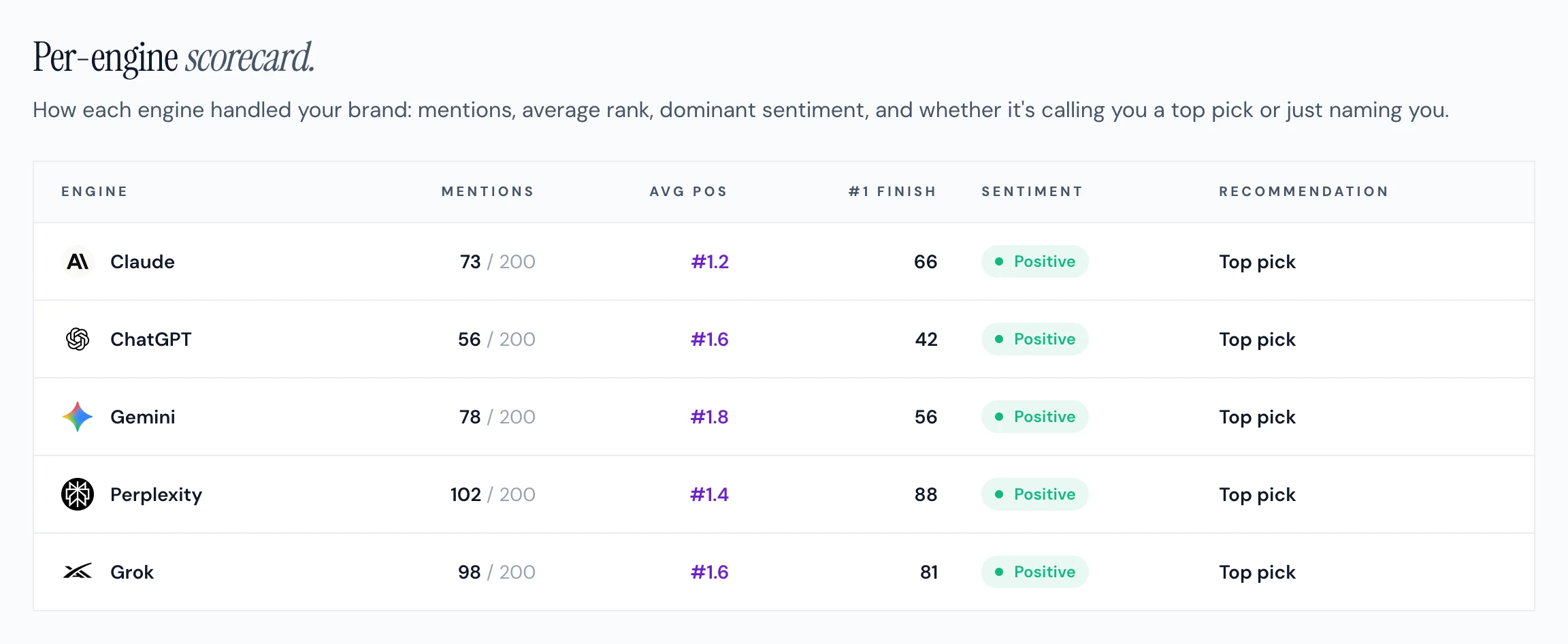Click the Positive badge in Grok row
Screen dimensions: 1568x644
[1034, 572]
